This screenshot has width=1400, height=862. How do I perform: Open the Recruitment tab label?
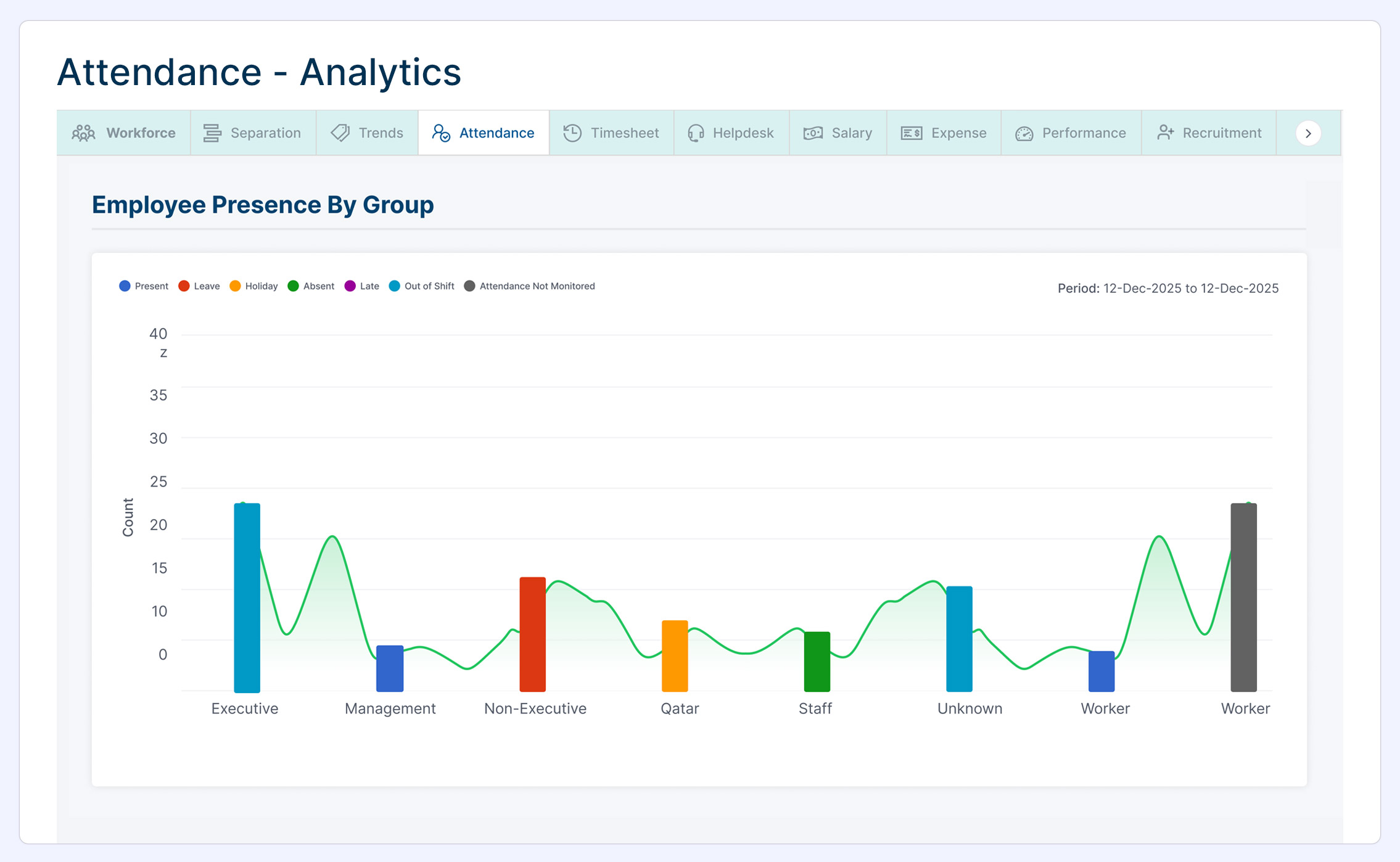tap(1221, 133)
